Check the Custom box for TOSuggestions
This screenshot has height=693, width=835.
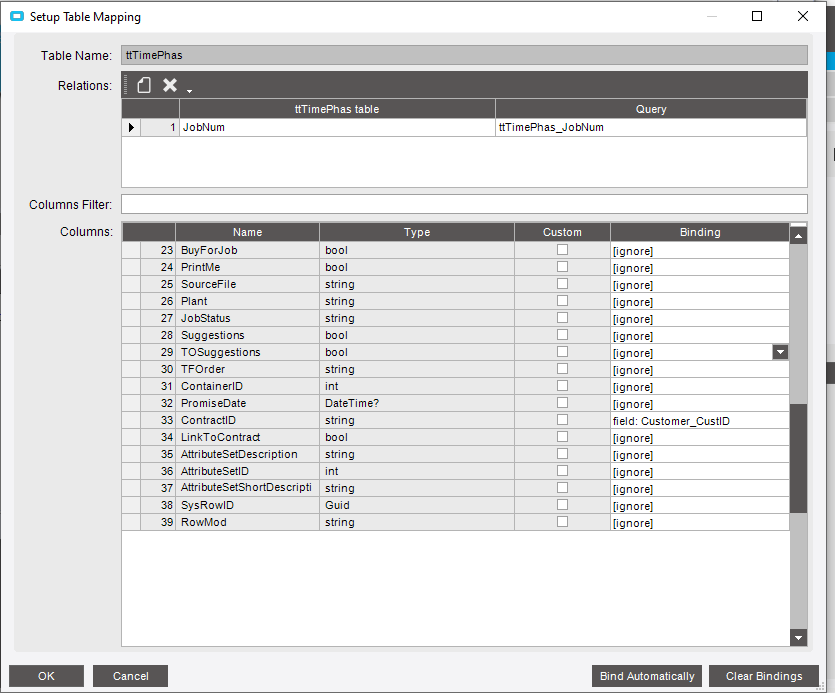[562, 352]
